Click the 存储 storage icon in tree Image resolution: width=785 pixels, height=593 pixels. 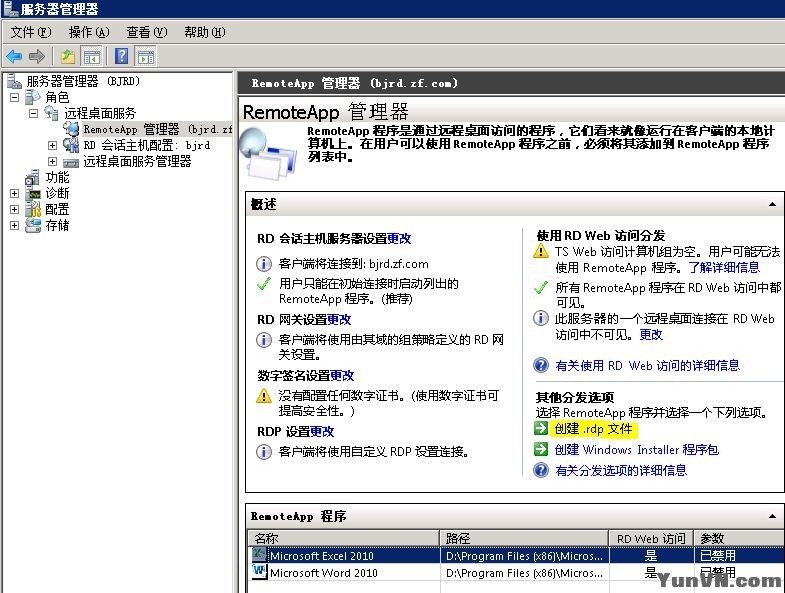click(33, 225)
